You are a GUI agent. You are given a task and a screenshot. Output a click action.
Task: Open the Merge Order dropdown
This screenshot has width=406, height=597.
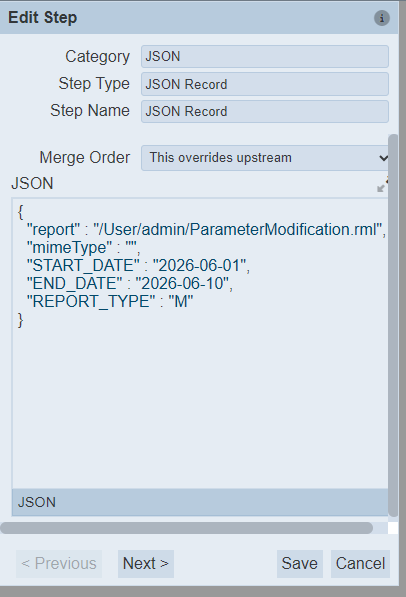tap(265, 158)
